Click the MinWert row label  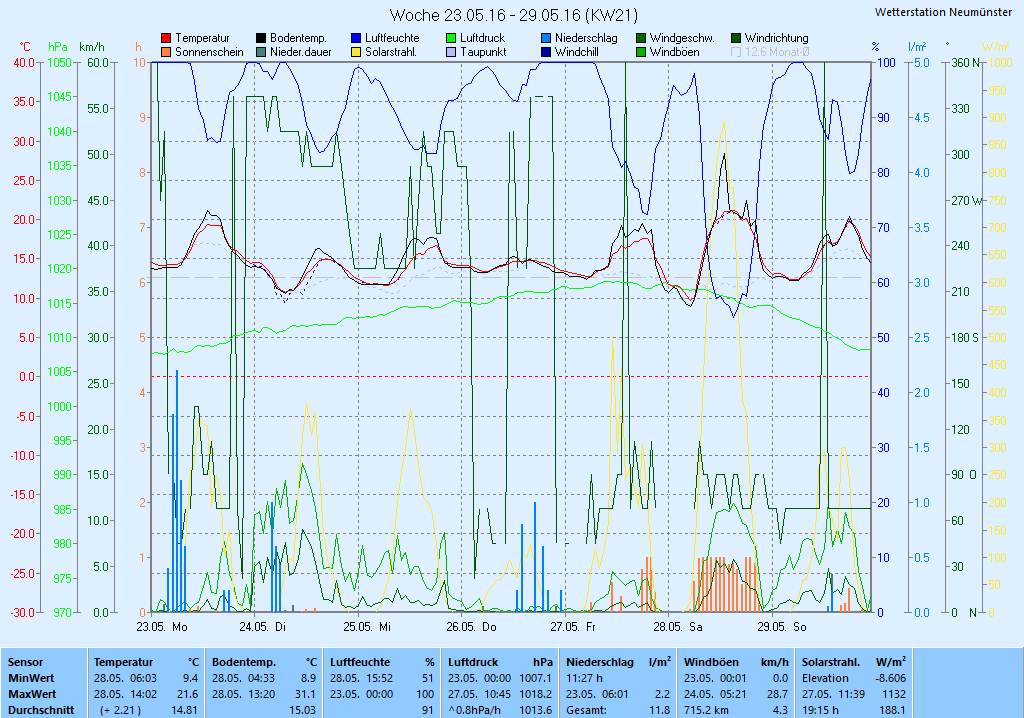pos(31,678)
